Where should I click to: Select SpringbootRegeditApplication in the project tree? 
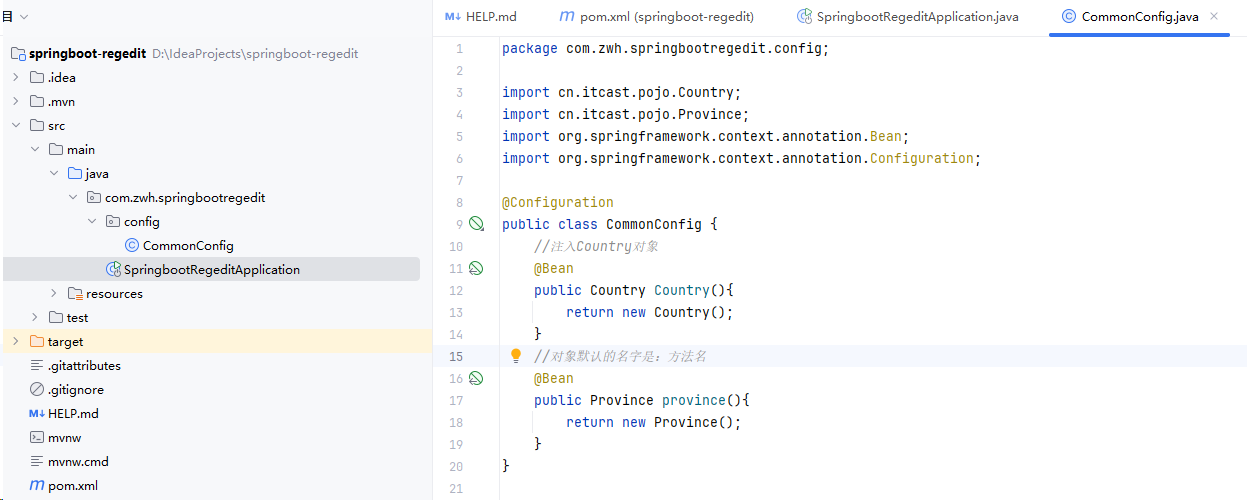click(x=211, y=269)
